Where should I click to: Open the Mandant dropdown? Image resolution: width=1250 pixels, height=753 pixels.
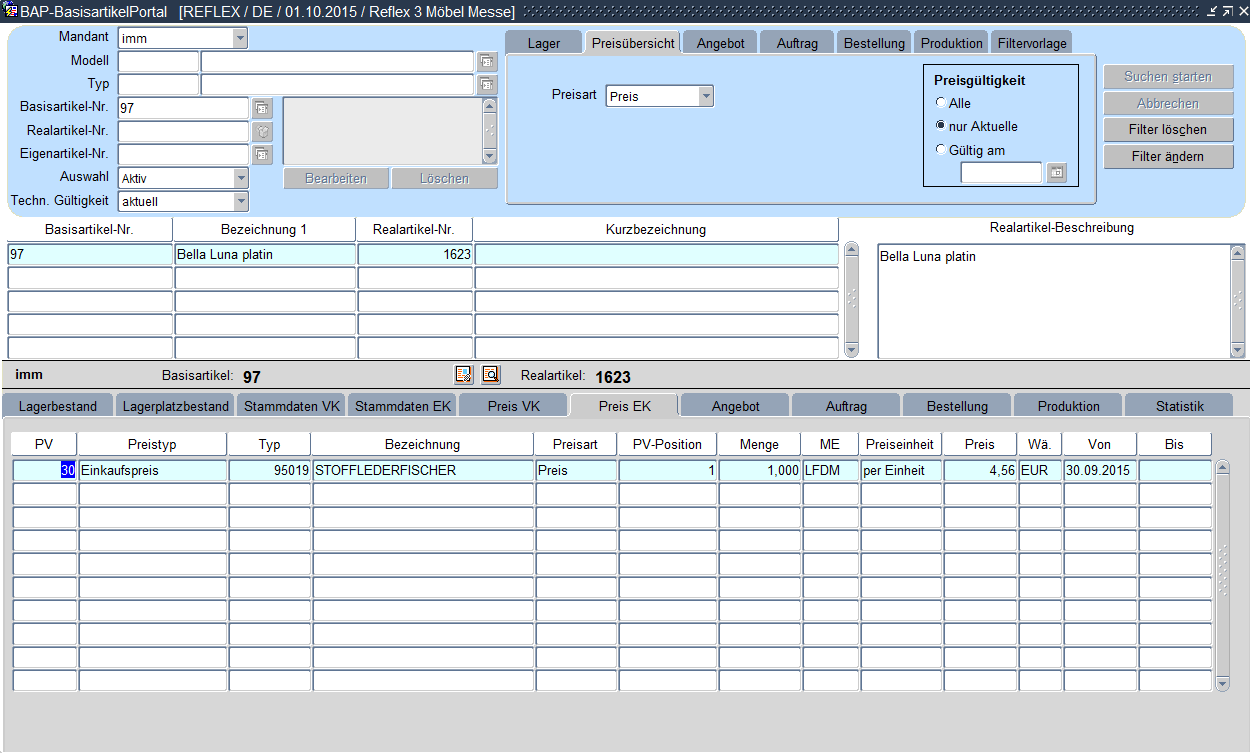tap(240, 38)
